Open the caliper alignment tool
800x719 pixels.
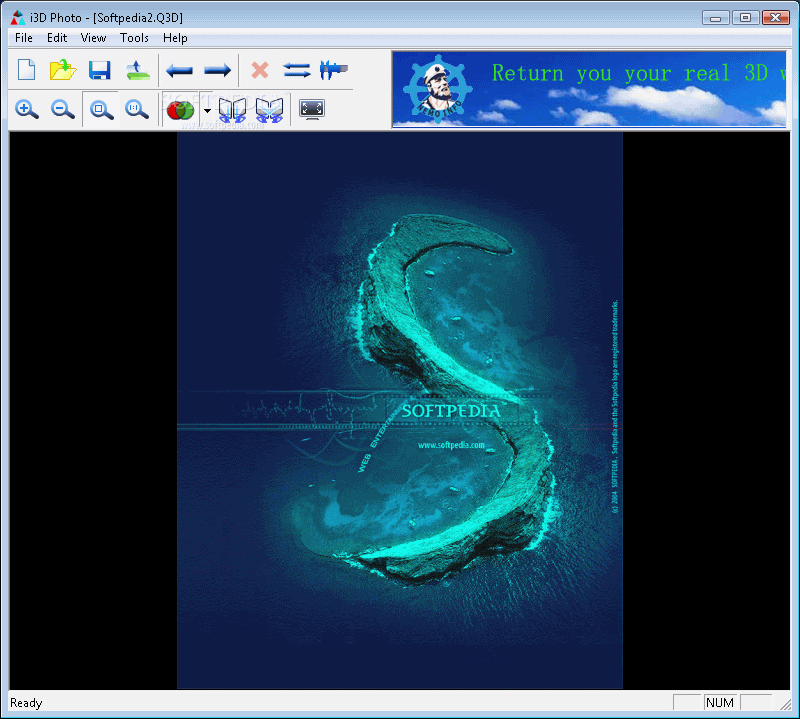point(334,70)
